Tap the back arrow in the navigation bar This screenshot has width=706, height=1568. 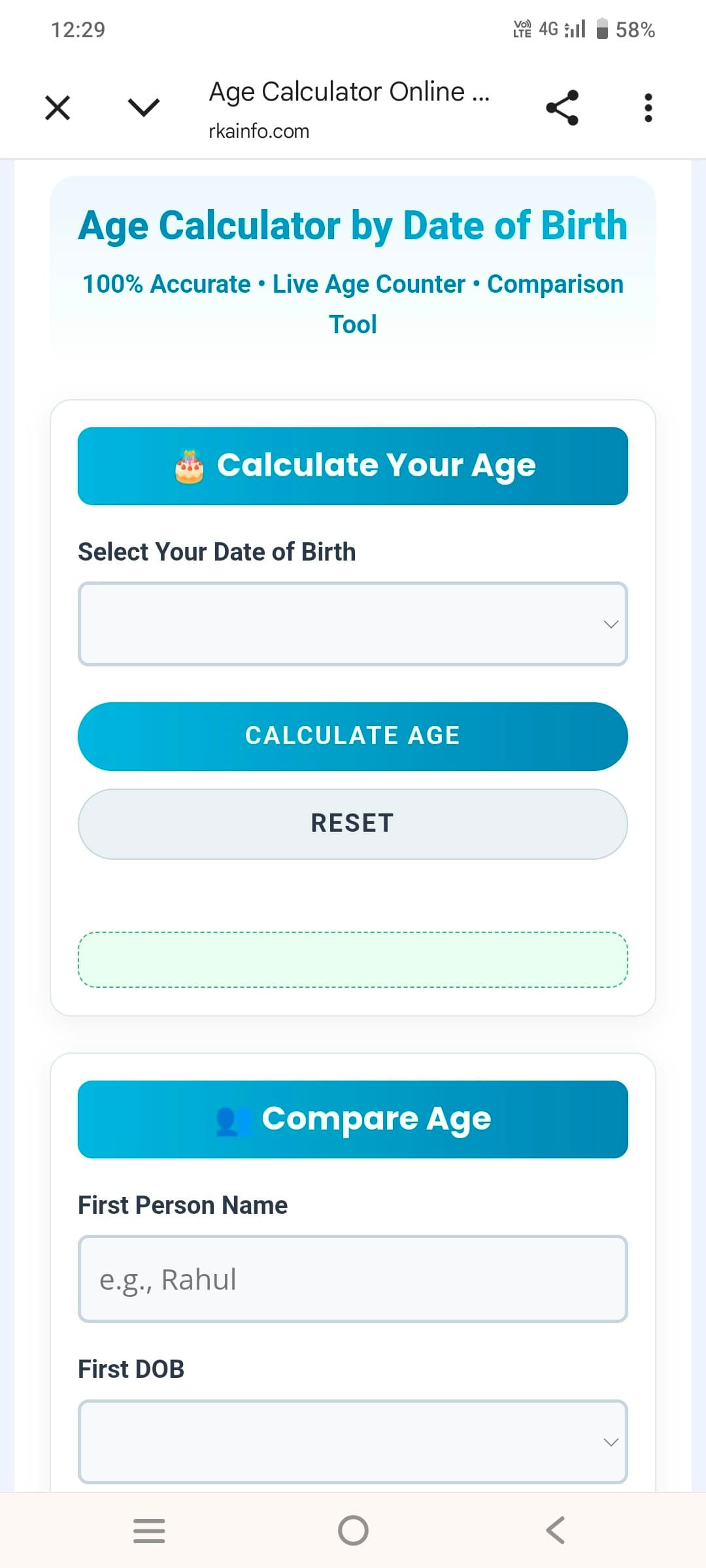click(x=555, y=1529)
